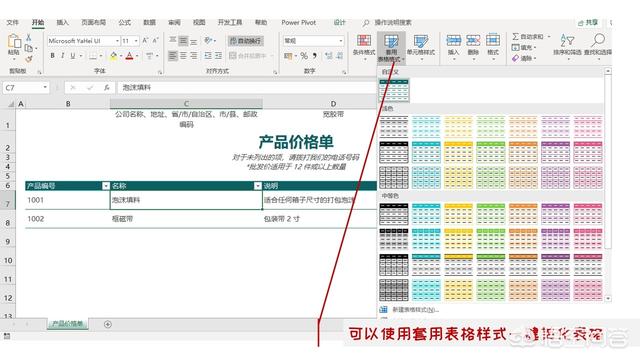Click the Cut scissors icon
Screen dimensions: 640x360
29,38
